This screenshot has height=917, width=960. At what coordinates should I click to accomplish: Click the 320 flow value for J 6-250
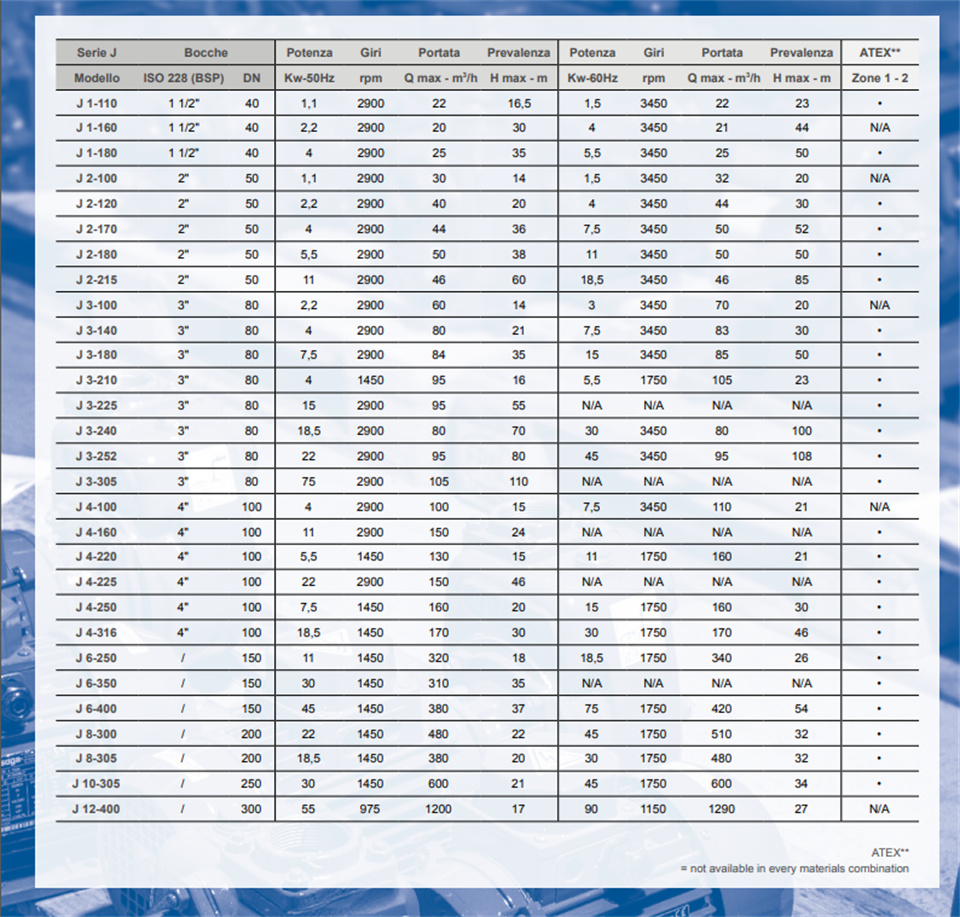pos(438,659)
